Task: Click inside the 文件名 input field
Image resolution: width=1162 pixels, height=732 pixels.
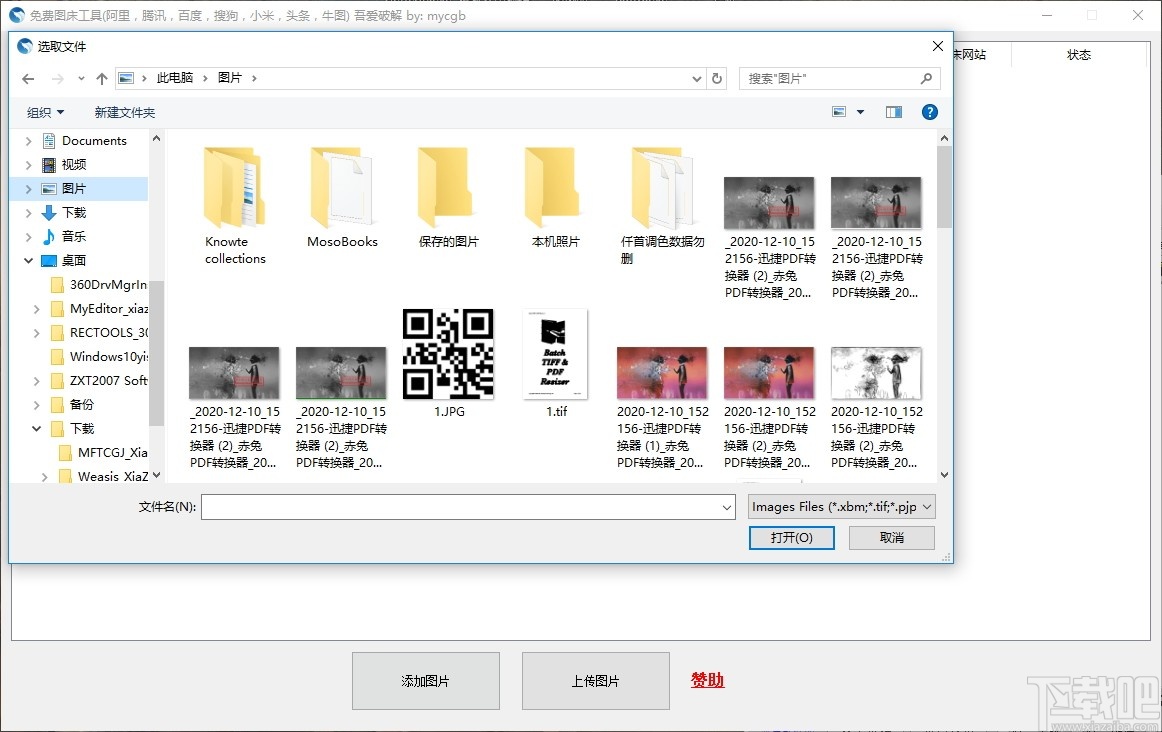Action: coord(460,507)
